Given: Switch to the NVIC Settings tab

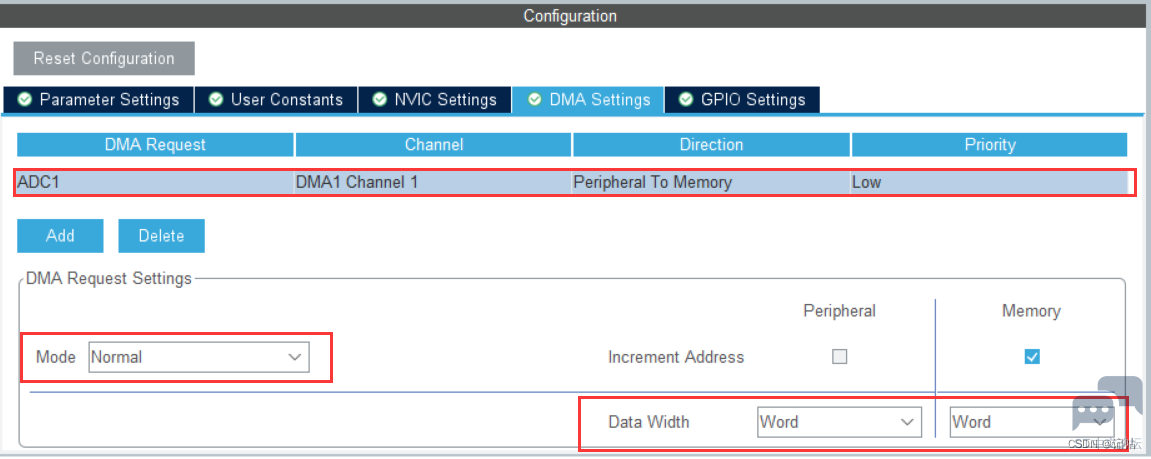Looking at the screenshot, I should pyautogui.click(x=434, y=100).
